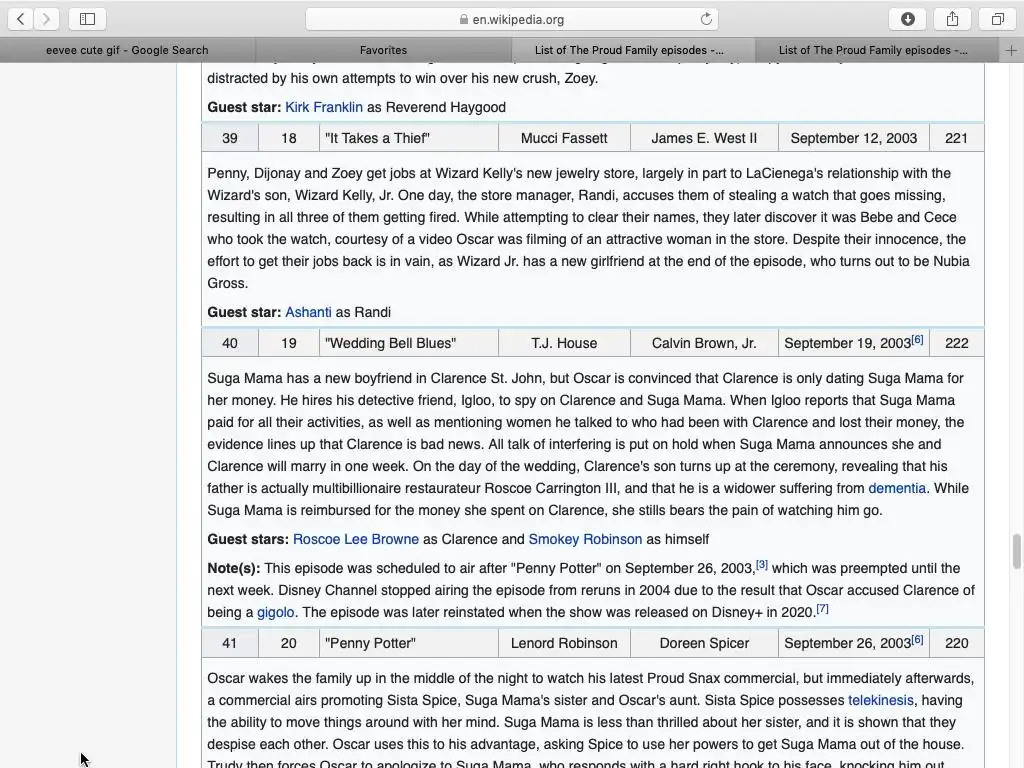The height and width of the screenshot is (768, 1024).
Task: Click the season number 19 cell
Action: point(289,344)
